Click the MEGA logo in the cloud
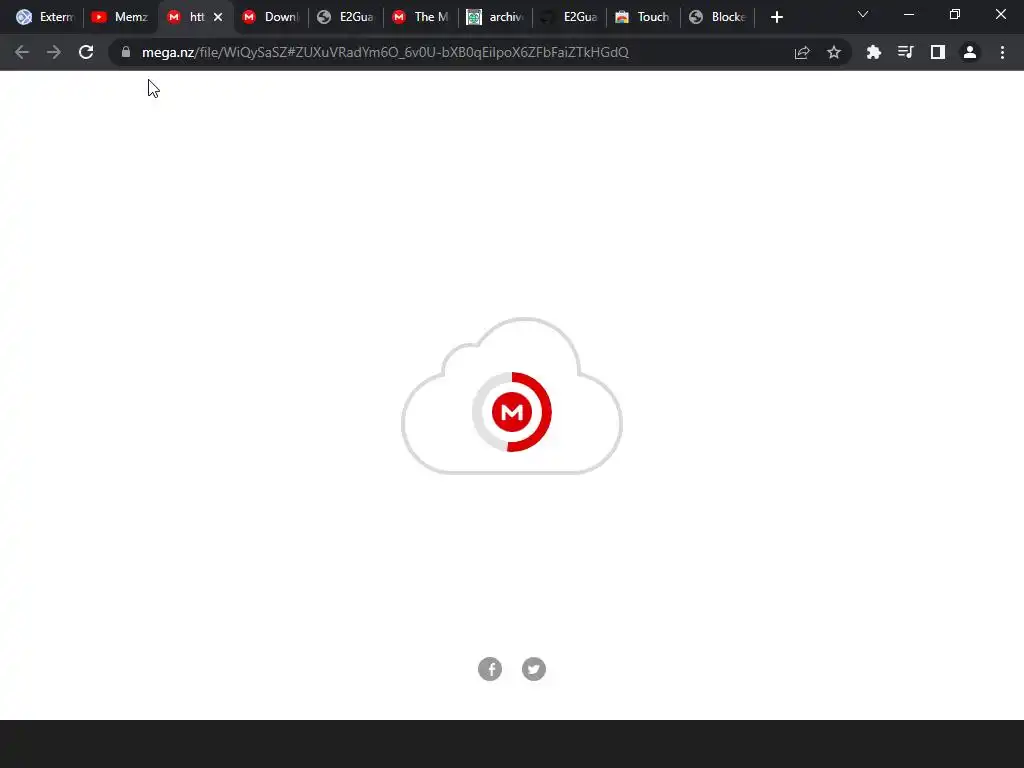 coord(512,411)
